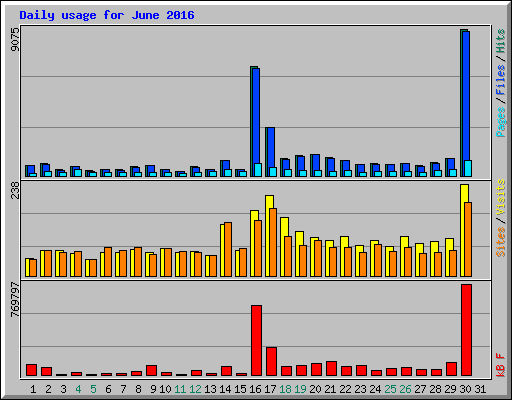Select day 15 on the x-axis
Image resolution: width=512 pixels, height=400 pixels.
(240, 389)
